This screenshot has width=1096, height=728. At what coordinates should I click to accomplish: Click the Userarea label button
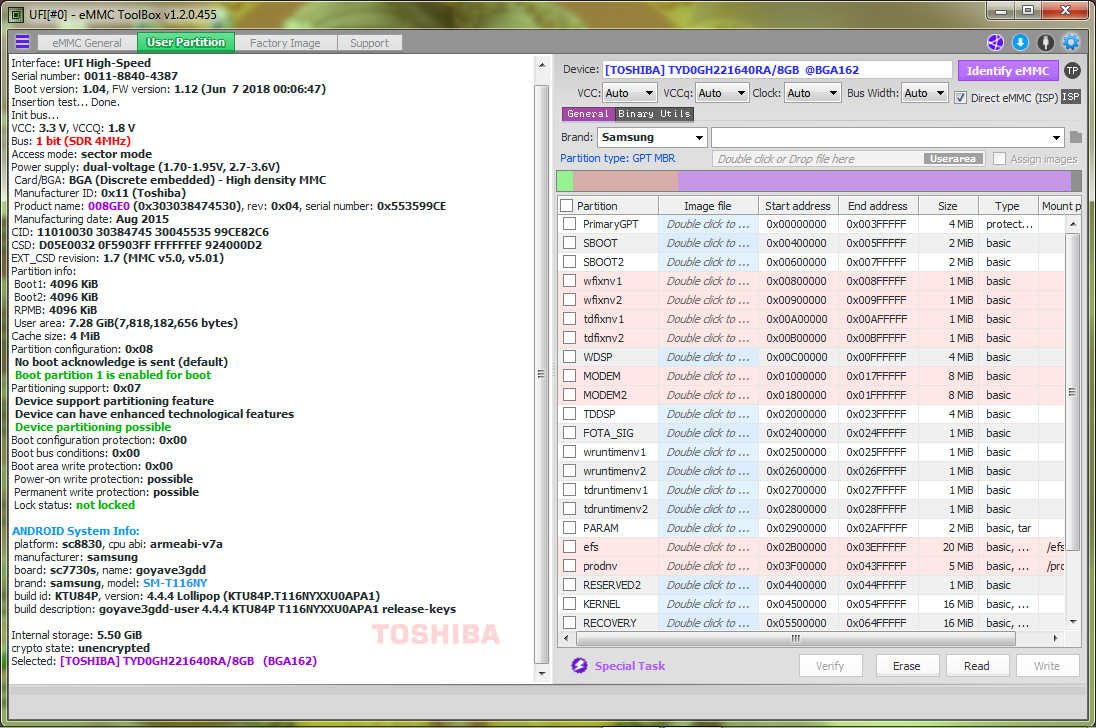pos(953,159)
